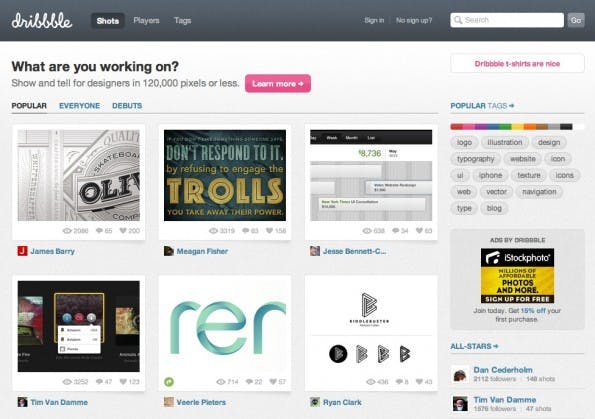
Task: Open Tim Van Damme's dark UI shot
Action: pyautogui.click(x=79, y=326)
